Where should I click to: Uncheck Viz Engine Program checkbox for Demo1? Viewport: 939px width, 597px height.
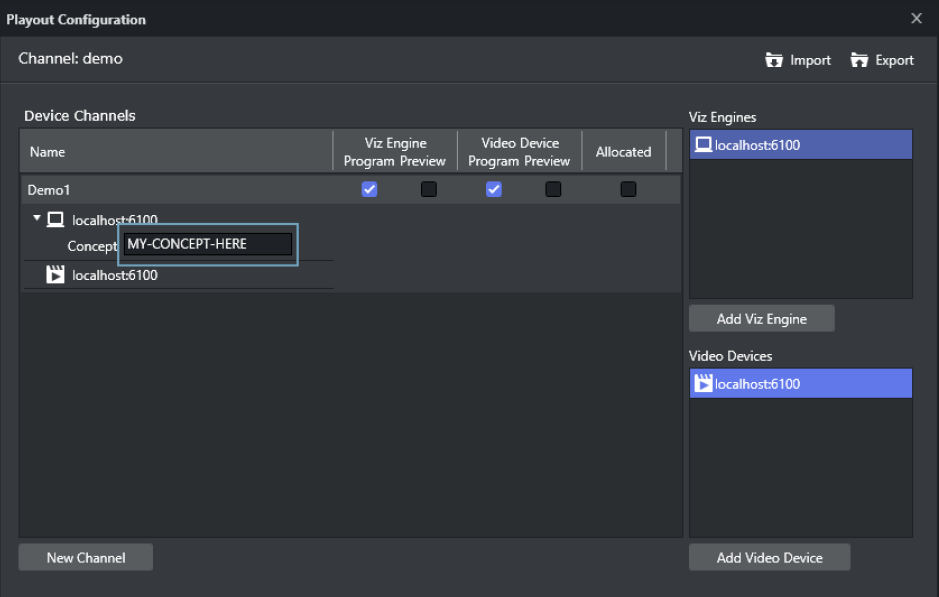click(x=369, y=189)
